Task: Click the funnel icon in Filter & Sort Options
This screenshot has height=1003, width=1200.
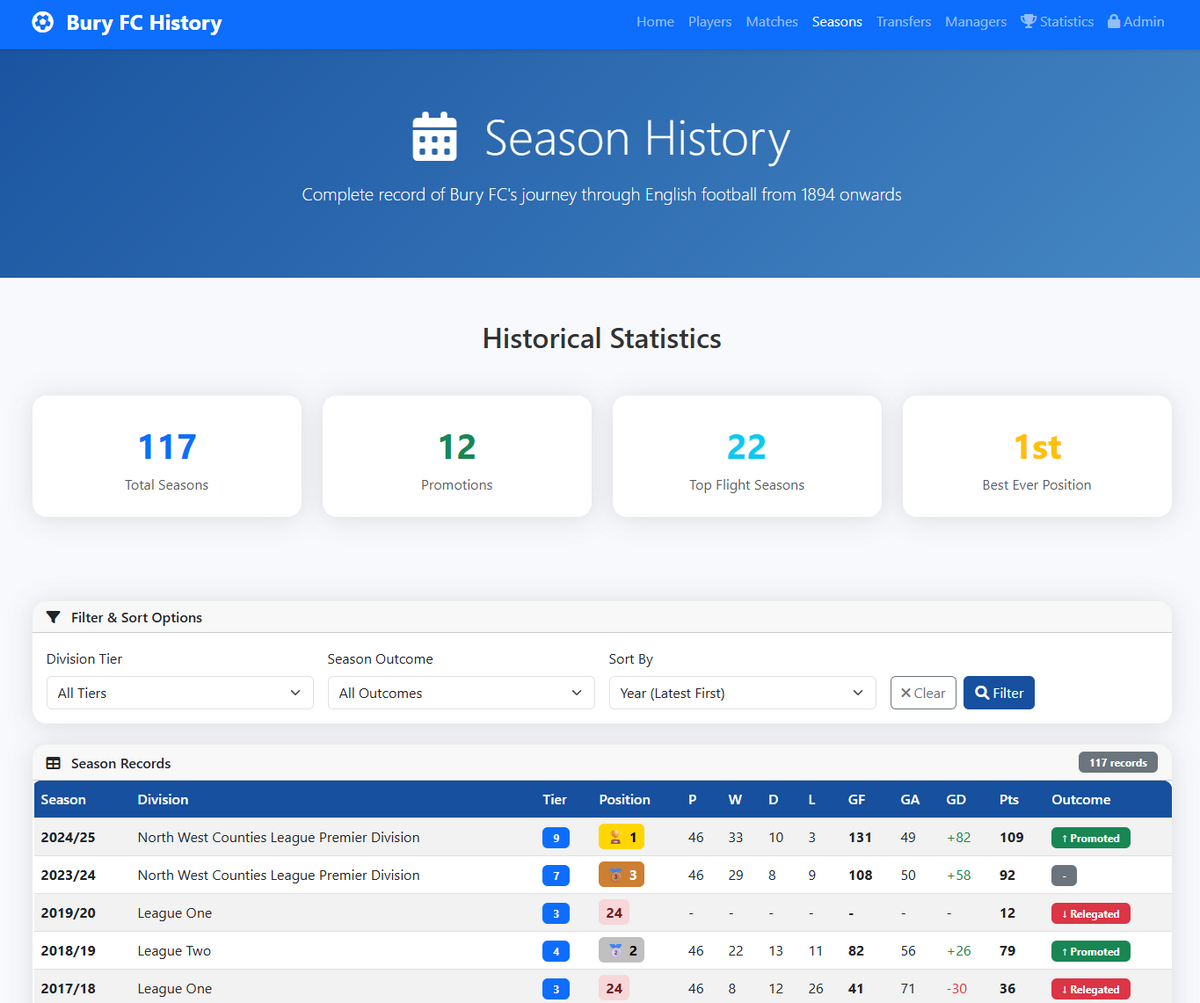Action: coord(54,617)
